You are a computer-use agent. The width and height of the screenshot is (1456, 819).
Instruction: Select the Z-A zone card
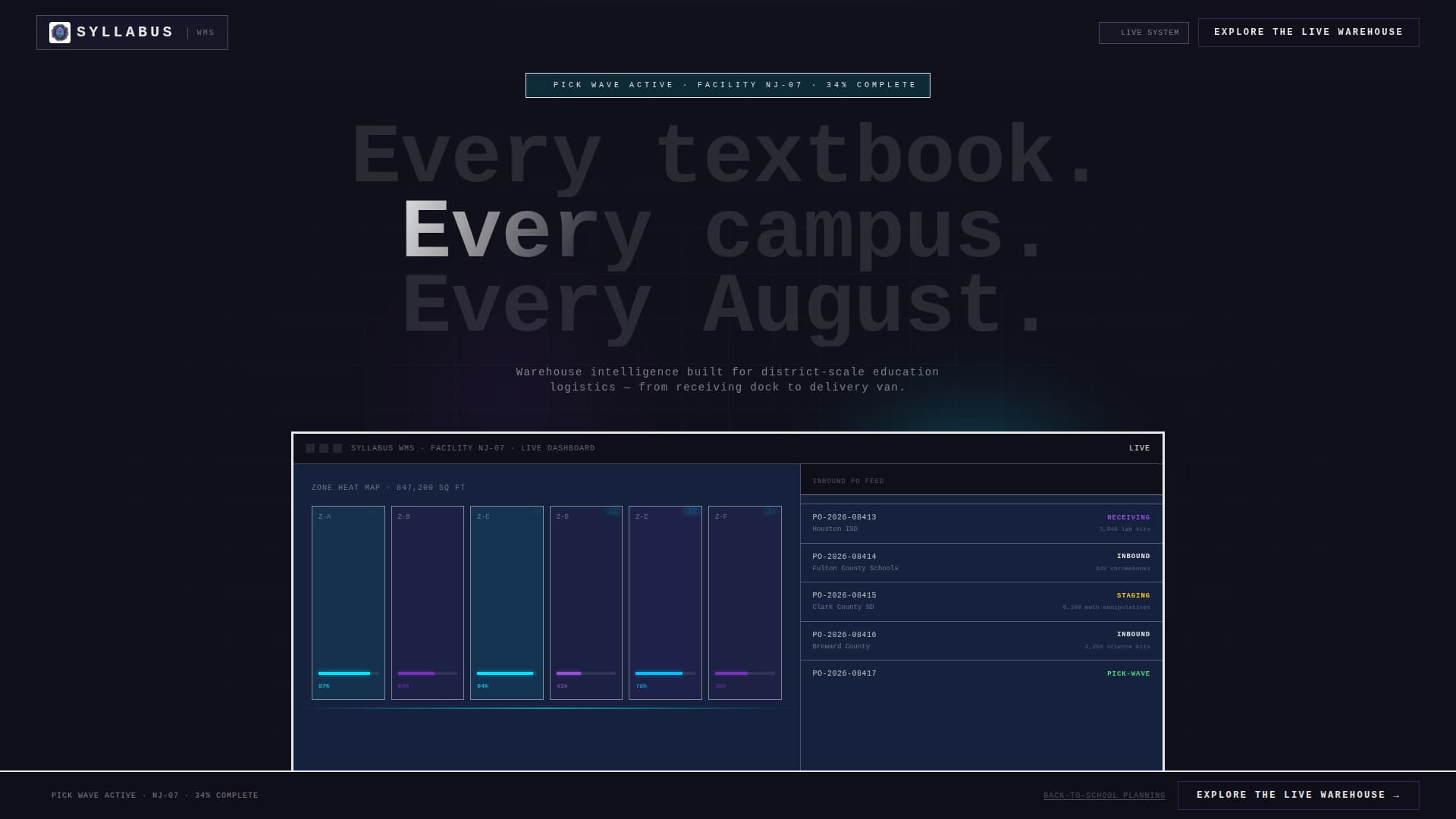(x=348, y=603)
